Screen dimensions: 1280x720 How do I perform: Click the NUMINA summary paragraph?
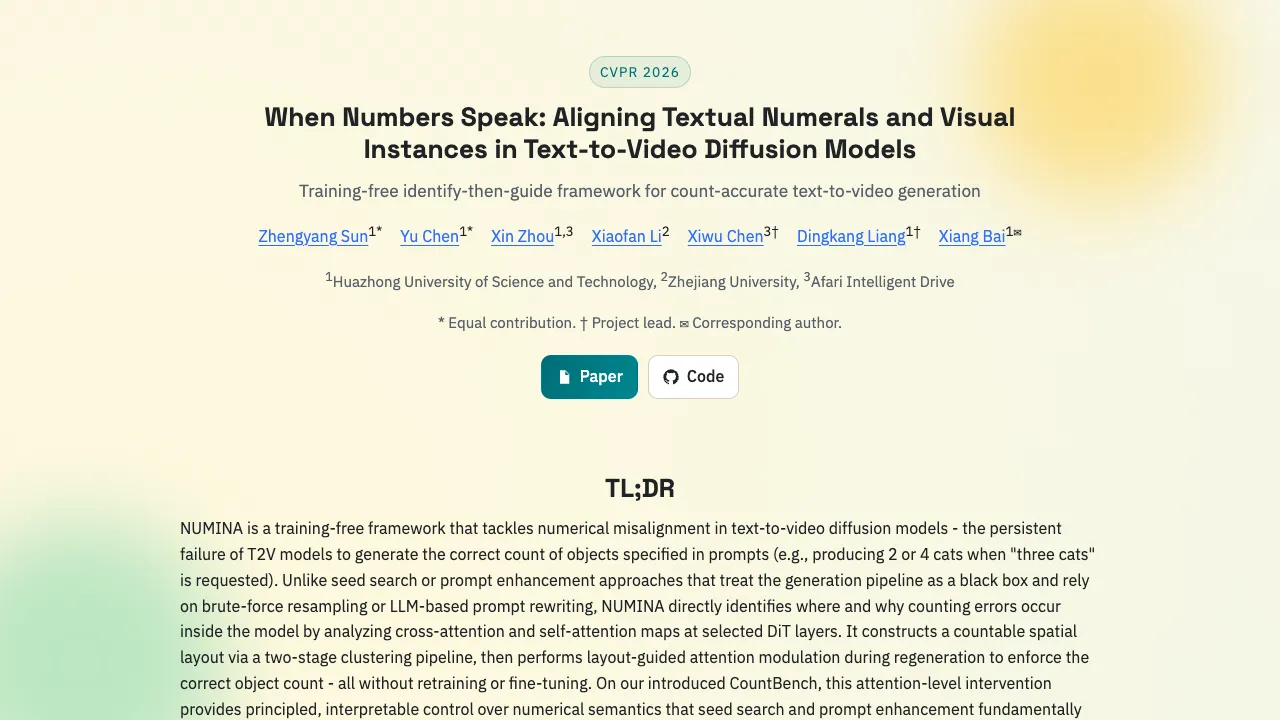coord(640,619)
